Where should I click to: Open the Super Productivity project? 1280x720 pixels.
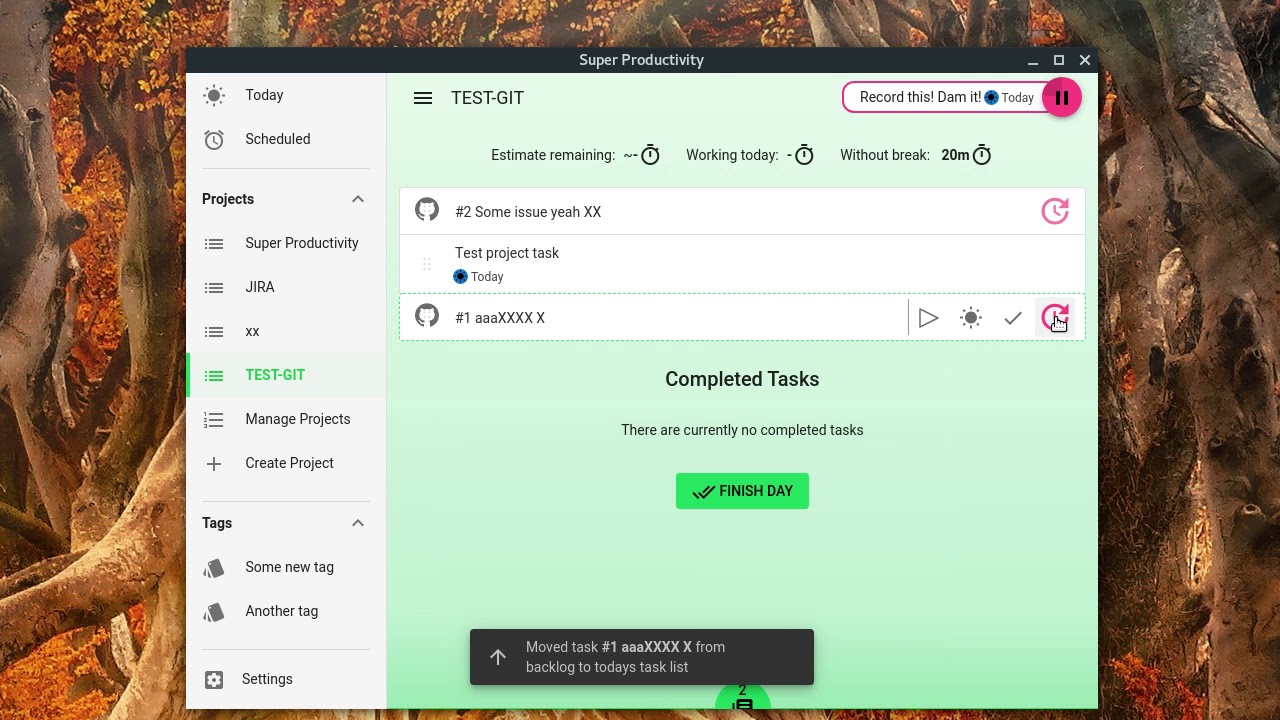pyautogui.click(x=286, y=243)
